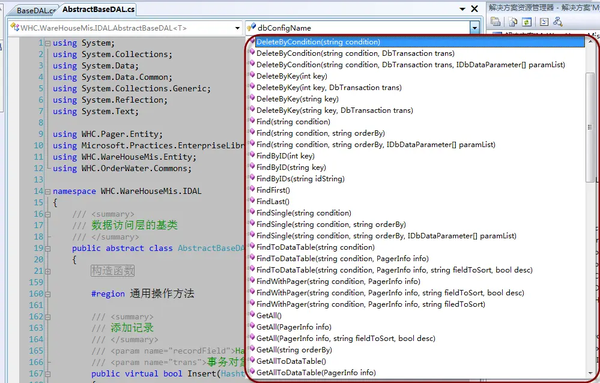Click Properties icon in Solution Explorer toolbar
Viewport: 600px width, 383px height.
click(x=496, y=22)
